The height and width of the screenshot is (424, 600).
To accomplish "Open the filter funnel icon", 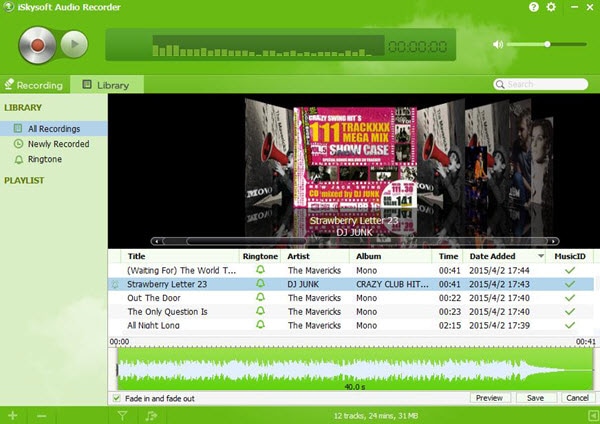I will (x=122, y=416).
